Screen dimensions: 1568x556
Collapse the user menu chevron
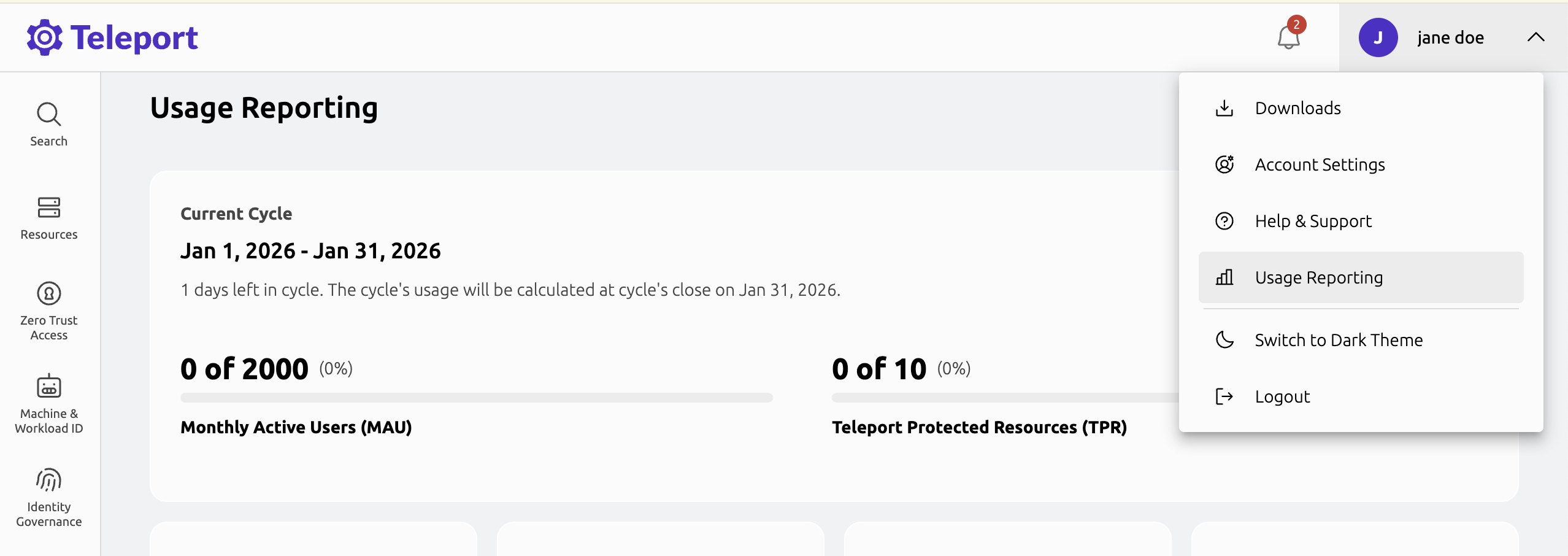[1535, 37]
